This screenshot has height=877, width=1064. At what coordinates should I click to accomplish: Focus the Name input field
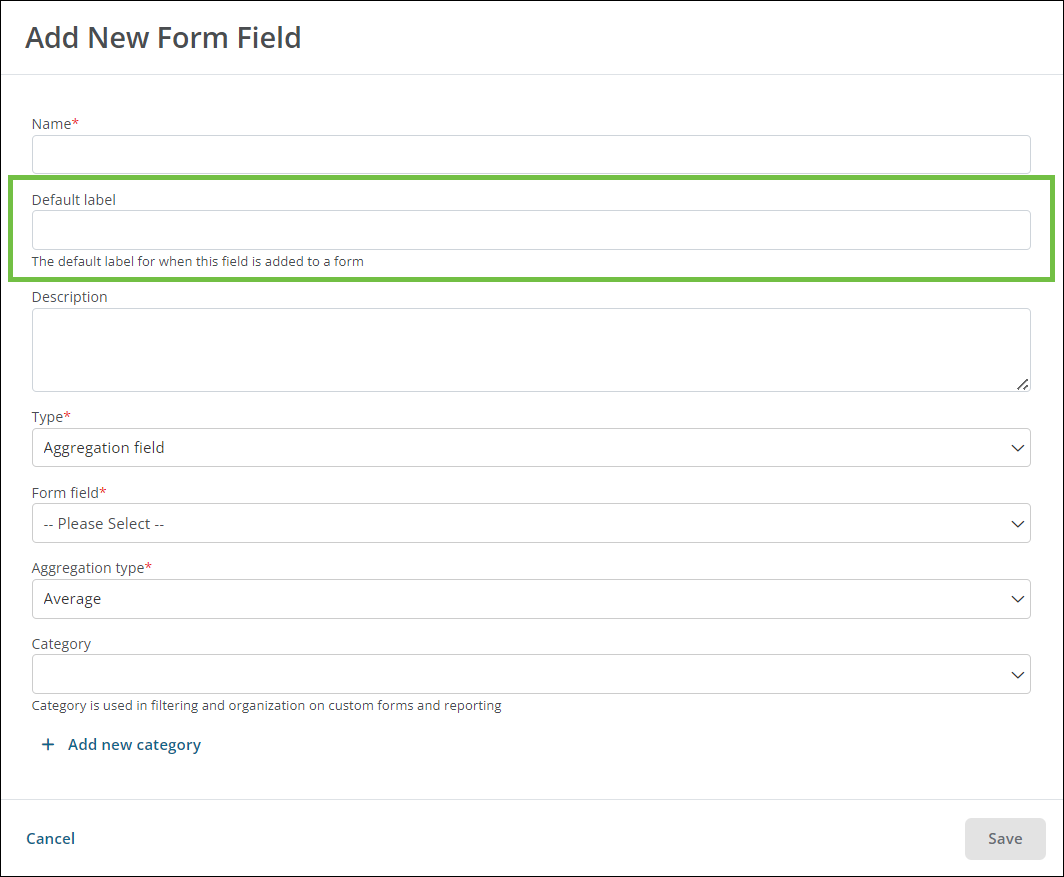click(x=531, y=155)
